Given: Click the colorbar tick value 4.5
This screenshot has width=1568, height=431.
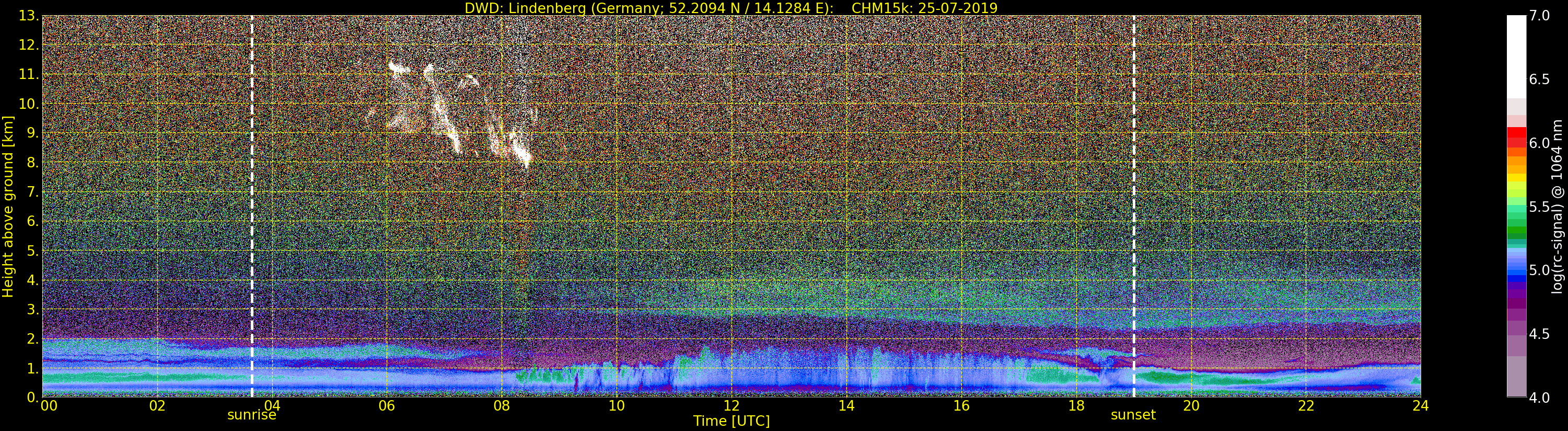Looking at the screenshot, I should click(1539, 334).
